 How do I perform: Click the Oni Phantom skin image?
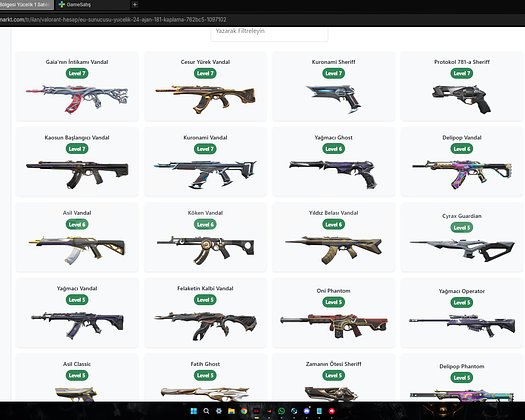point(334,326)
